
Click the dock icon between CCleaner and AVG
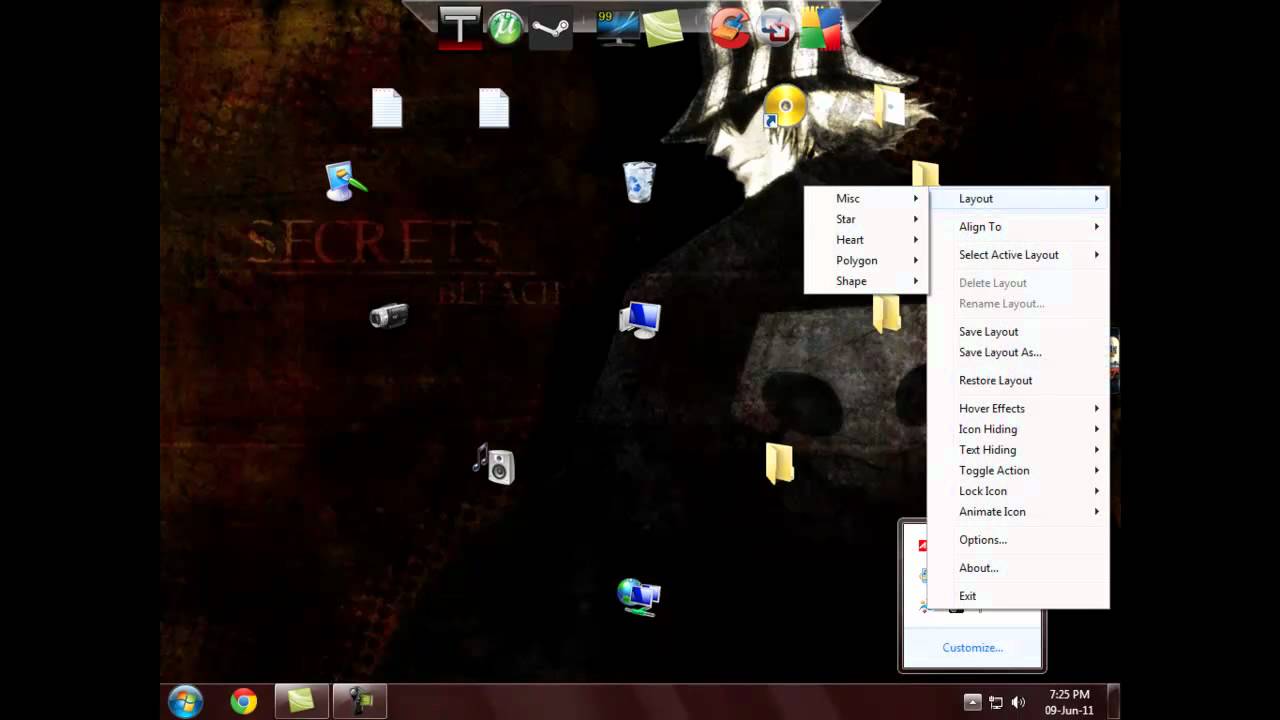pos(776,27)
